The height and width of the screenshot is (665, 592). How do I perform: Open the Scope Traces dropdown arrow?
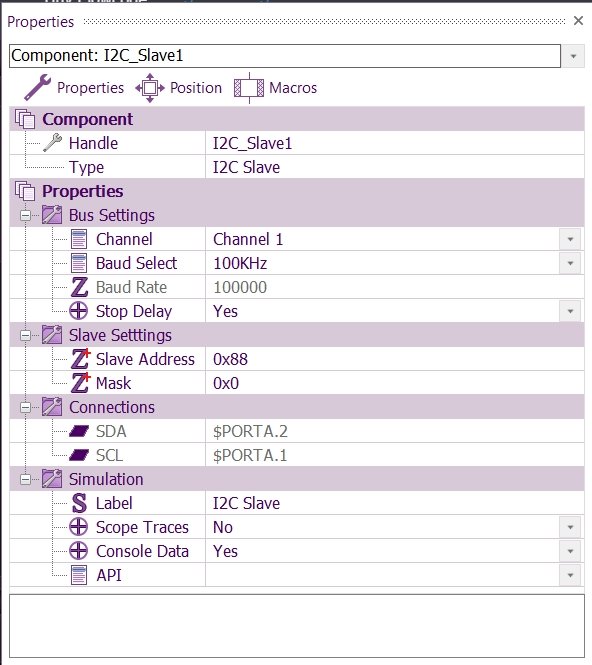tap(570, 527)
